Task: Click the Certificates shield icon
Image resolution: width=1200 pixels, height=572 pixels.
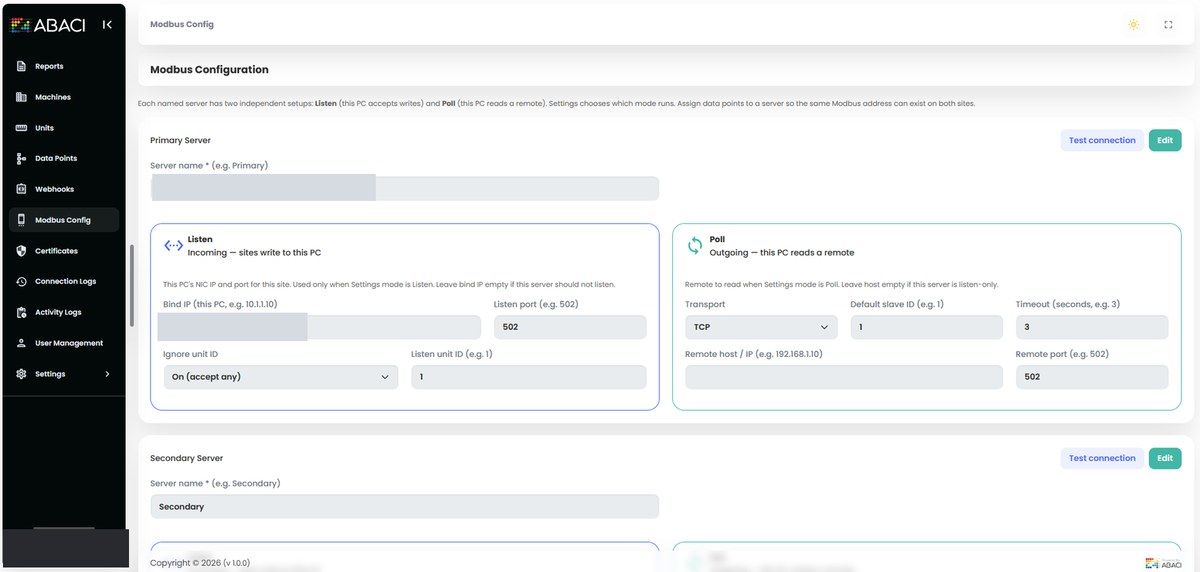Action: [22, 251]
